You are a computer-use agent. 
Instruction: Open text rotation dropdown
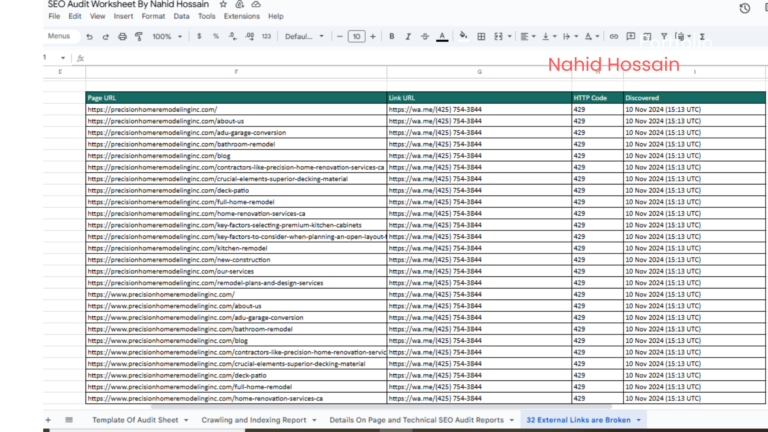(592, 37)
